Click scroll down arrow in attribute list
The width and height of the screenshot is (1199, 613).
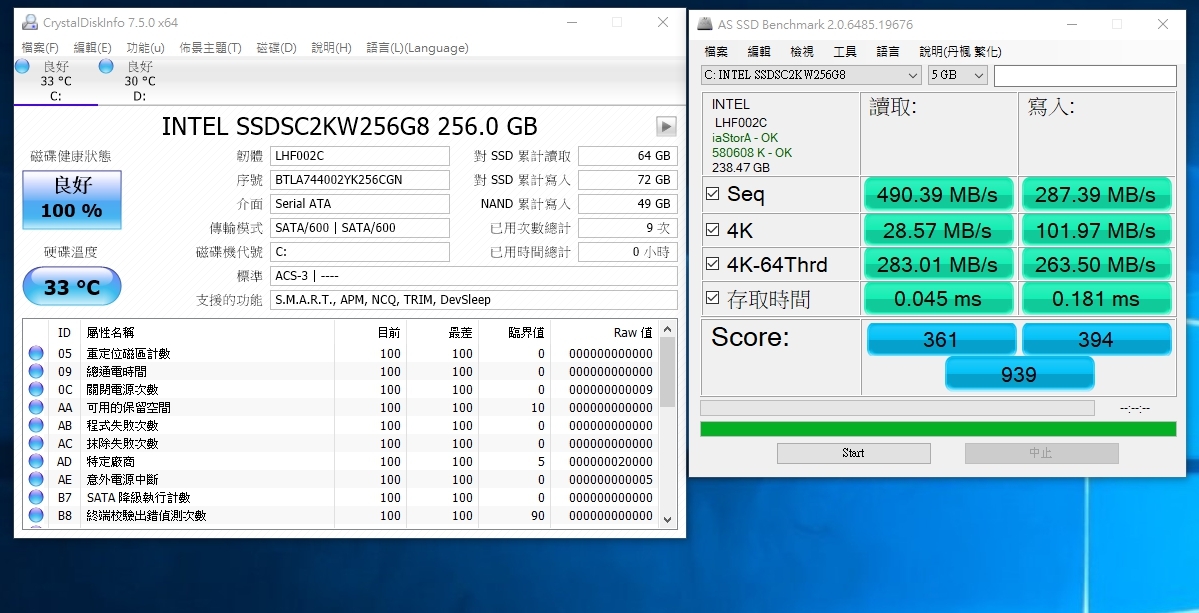(x=668, y=519)
